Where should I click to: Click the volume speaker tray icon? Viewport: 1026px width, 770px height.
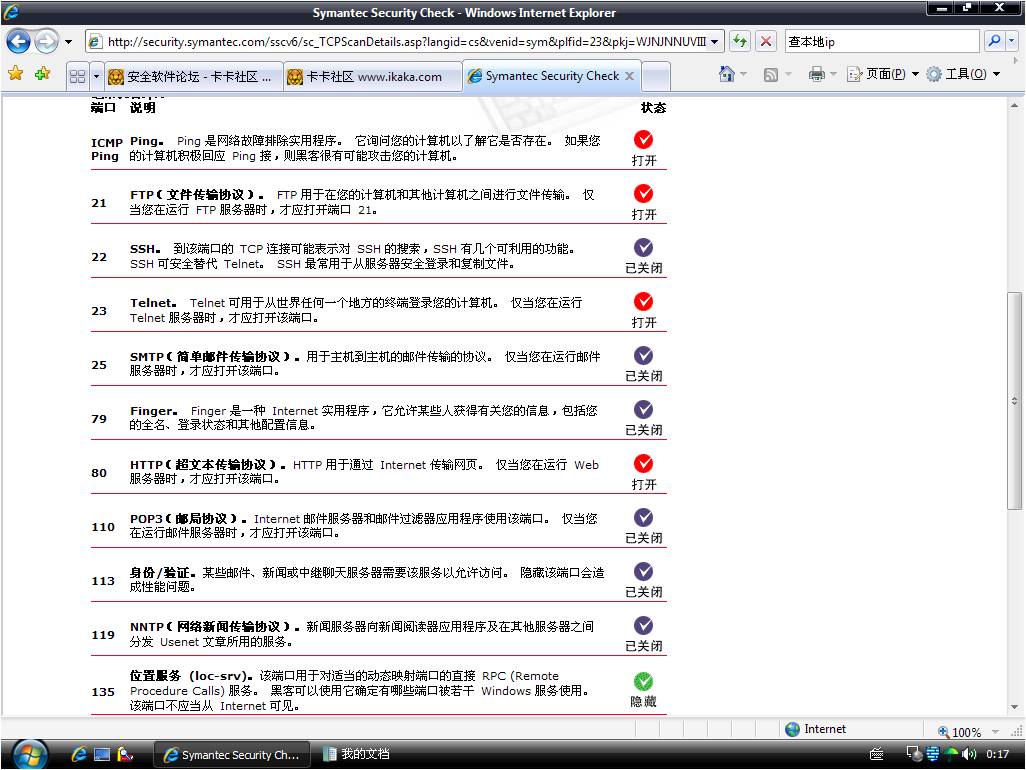pyautogui.click(x=969, y=754)
